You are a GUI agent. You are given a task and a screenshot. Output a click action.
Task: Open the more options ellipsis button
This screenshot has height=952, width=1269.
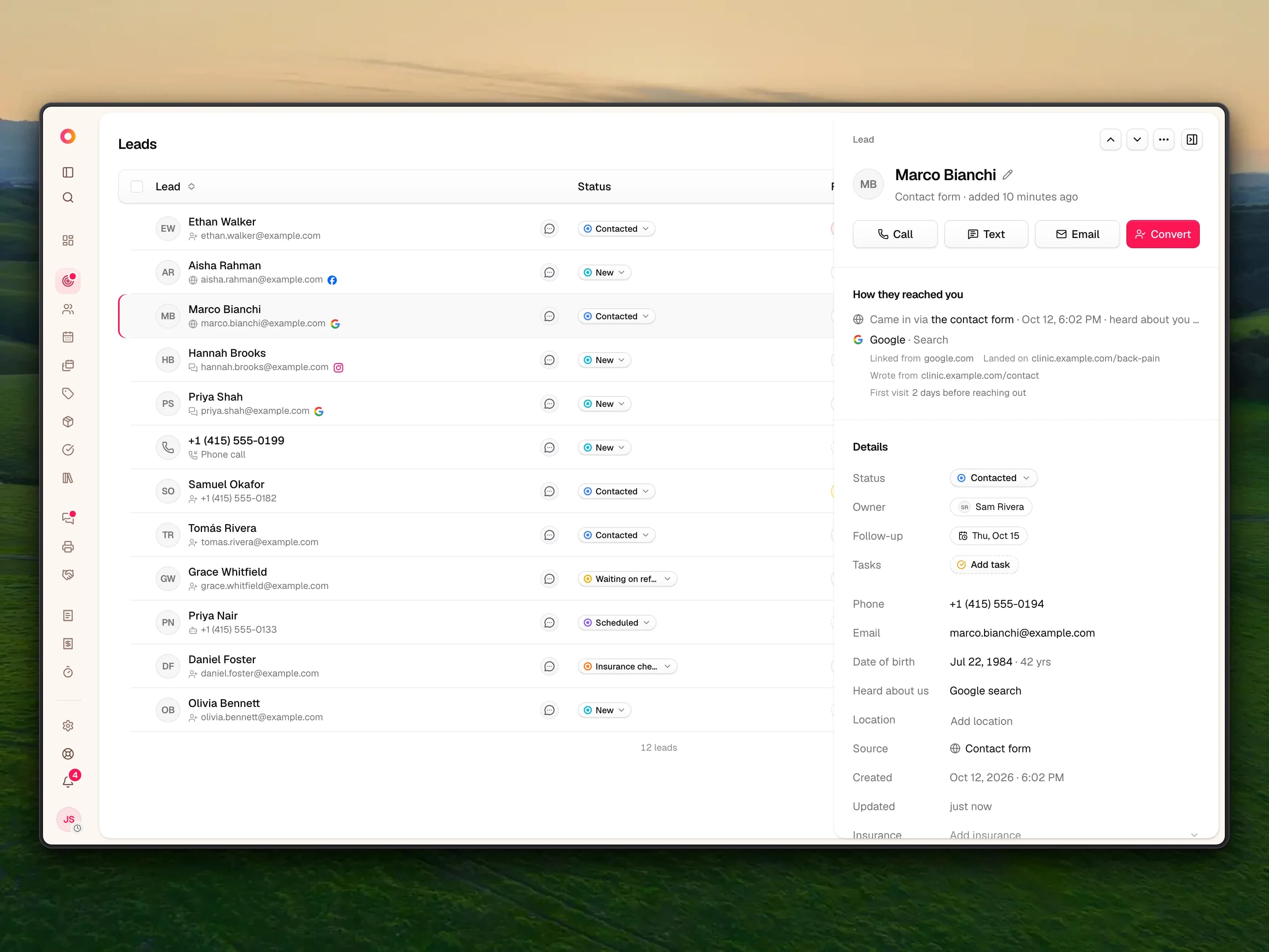click(1163, 140)
